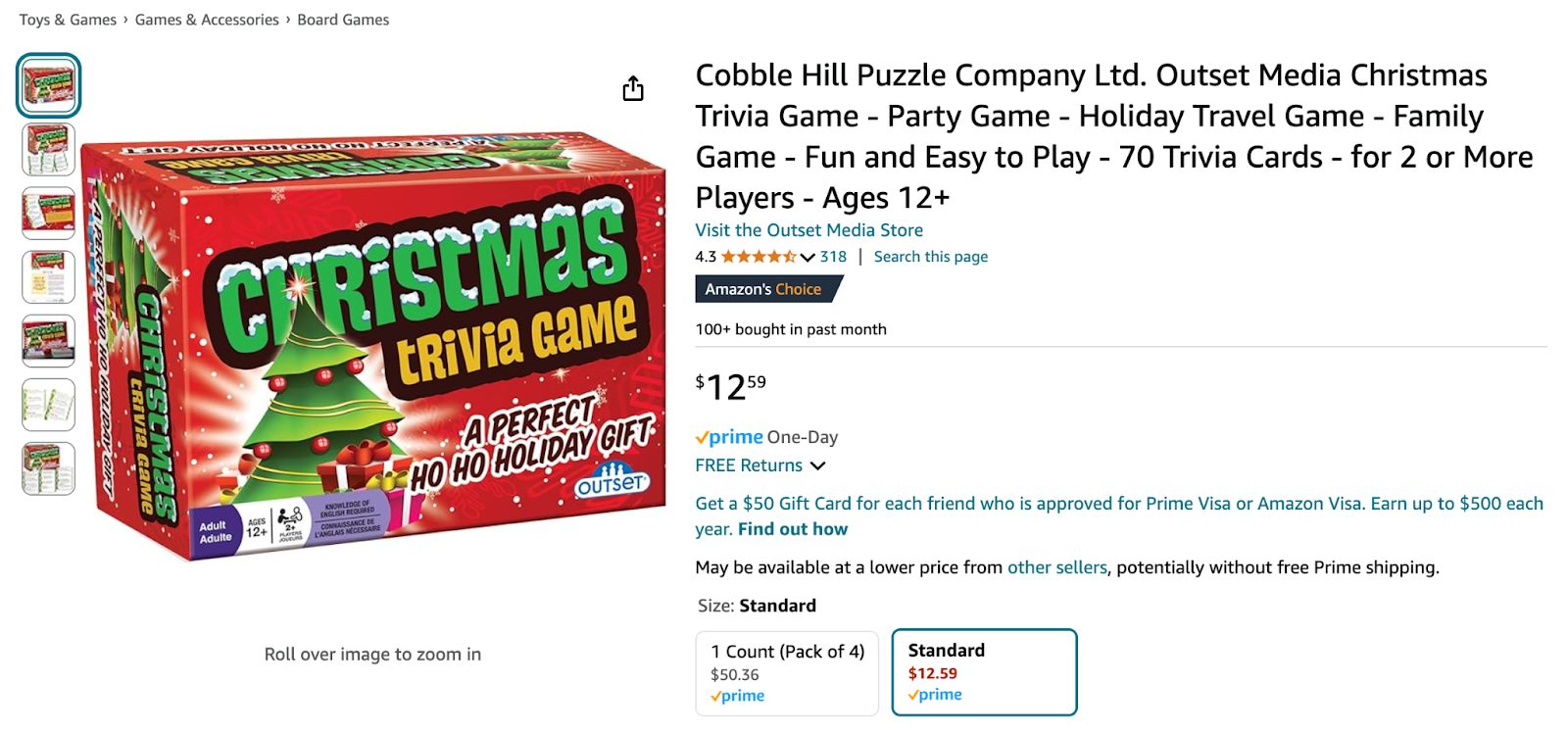The image size is (1568, 733).
Task: Click the prime badge under the $50.36 option
Action: pos(736,696)
